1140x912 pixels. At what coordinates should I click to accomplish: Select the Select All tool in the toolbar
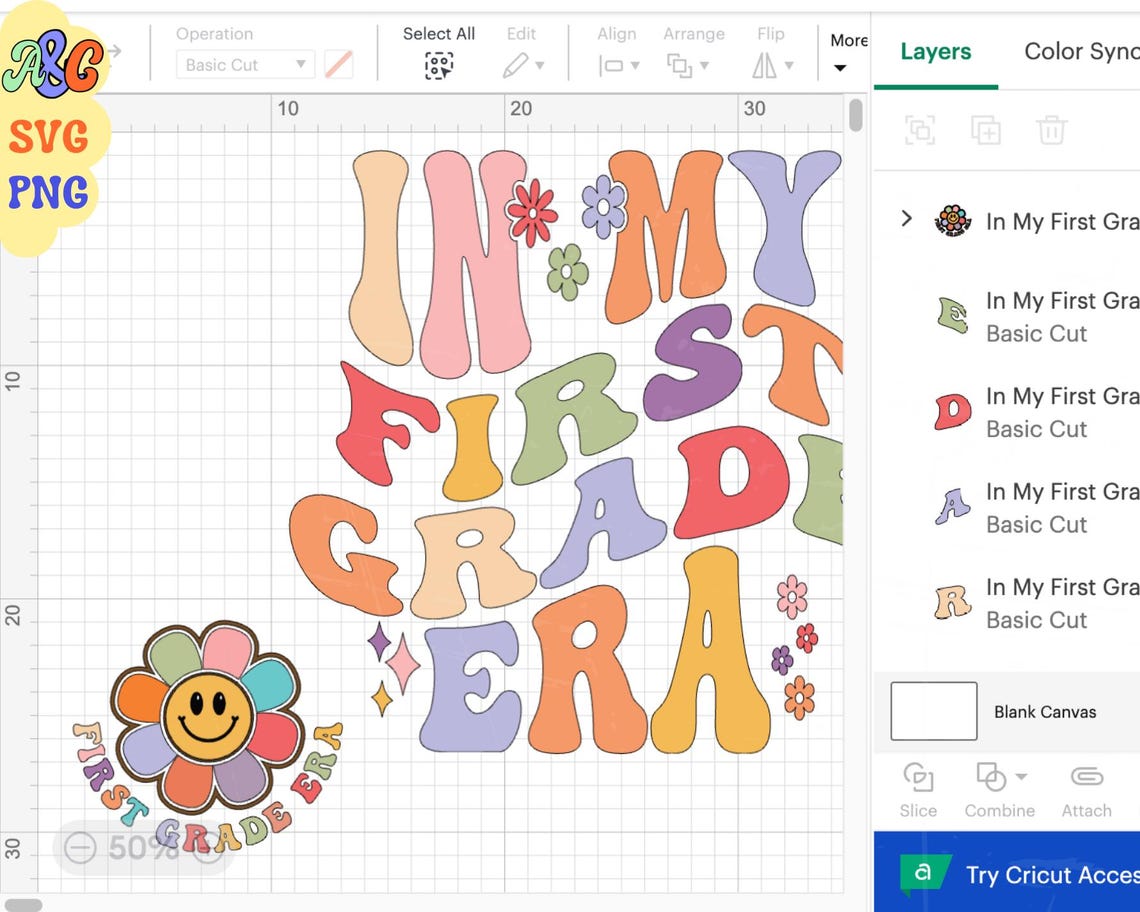(438, 64)
